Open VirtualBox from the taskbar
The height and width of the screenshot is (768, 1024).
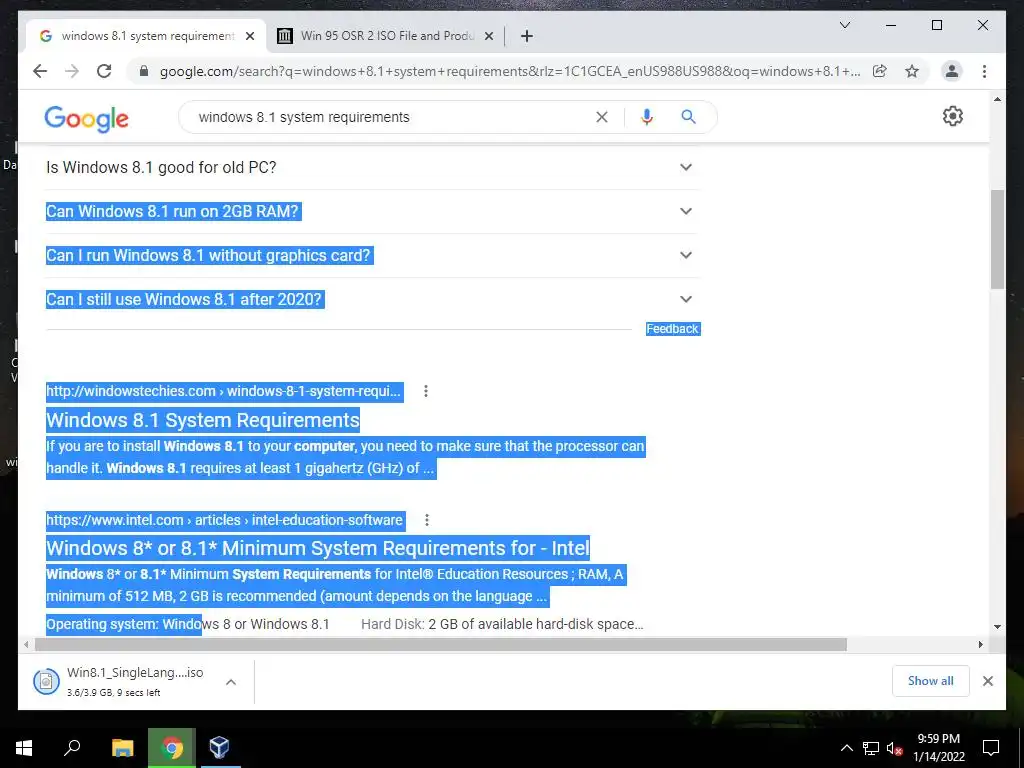(220, 747)
